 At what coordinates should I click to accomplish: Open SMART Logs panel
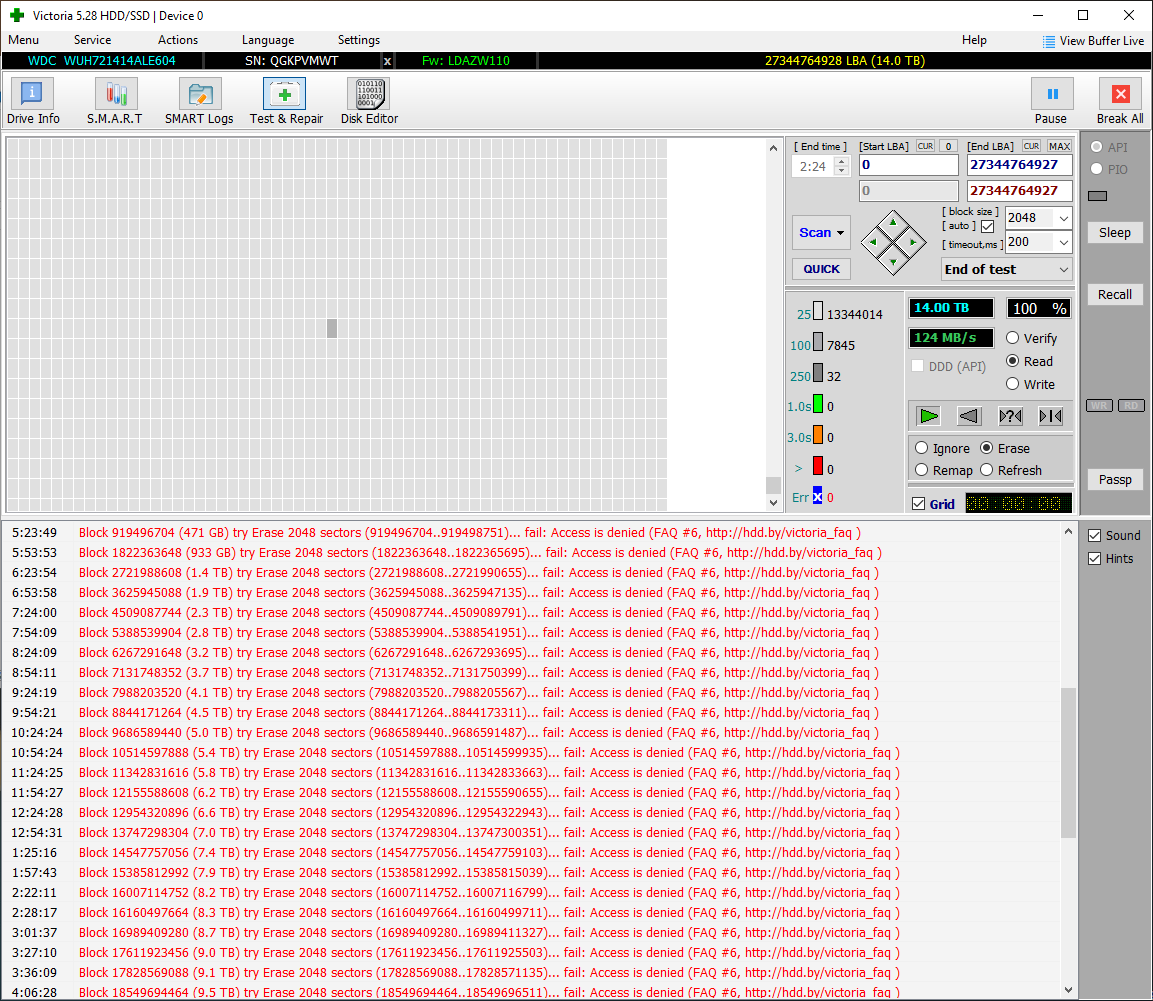tap(199, 101)
